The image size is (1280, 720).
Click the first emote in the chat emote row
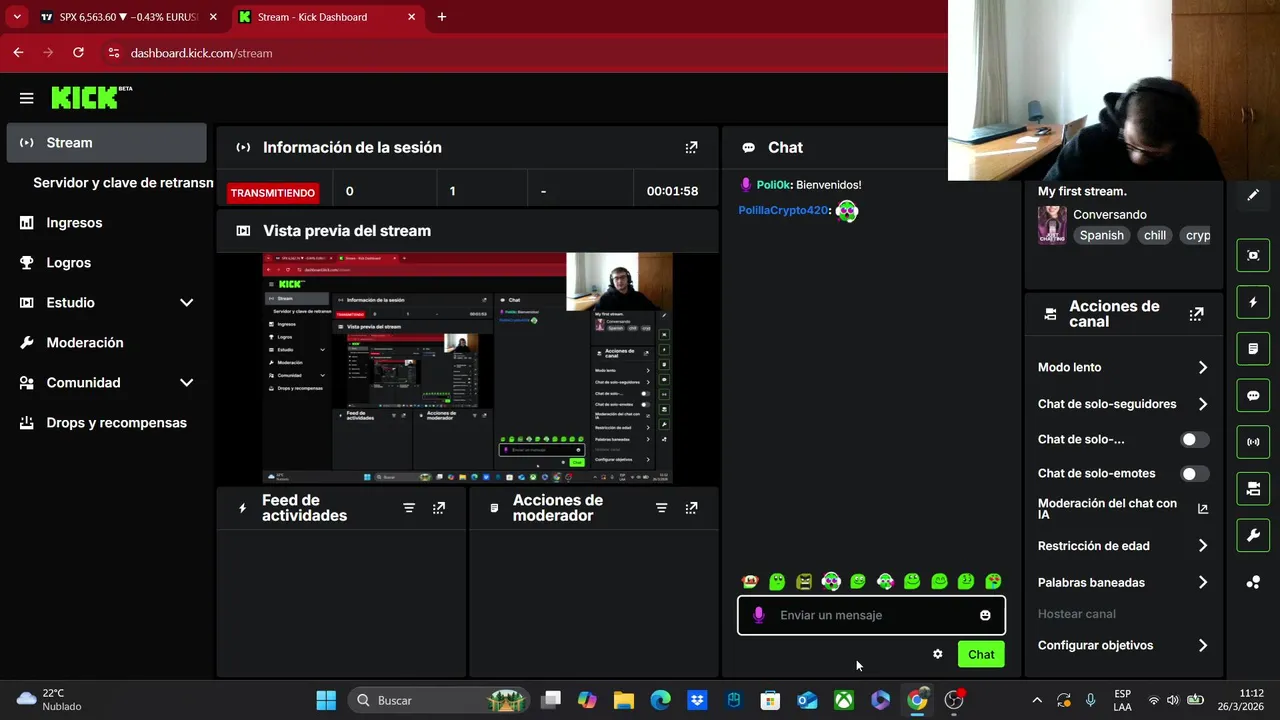pos(750,581)
